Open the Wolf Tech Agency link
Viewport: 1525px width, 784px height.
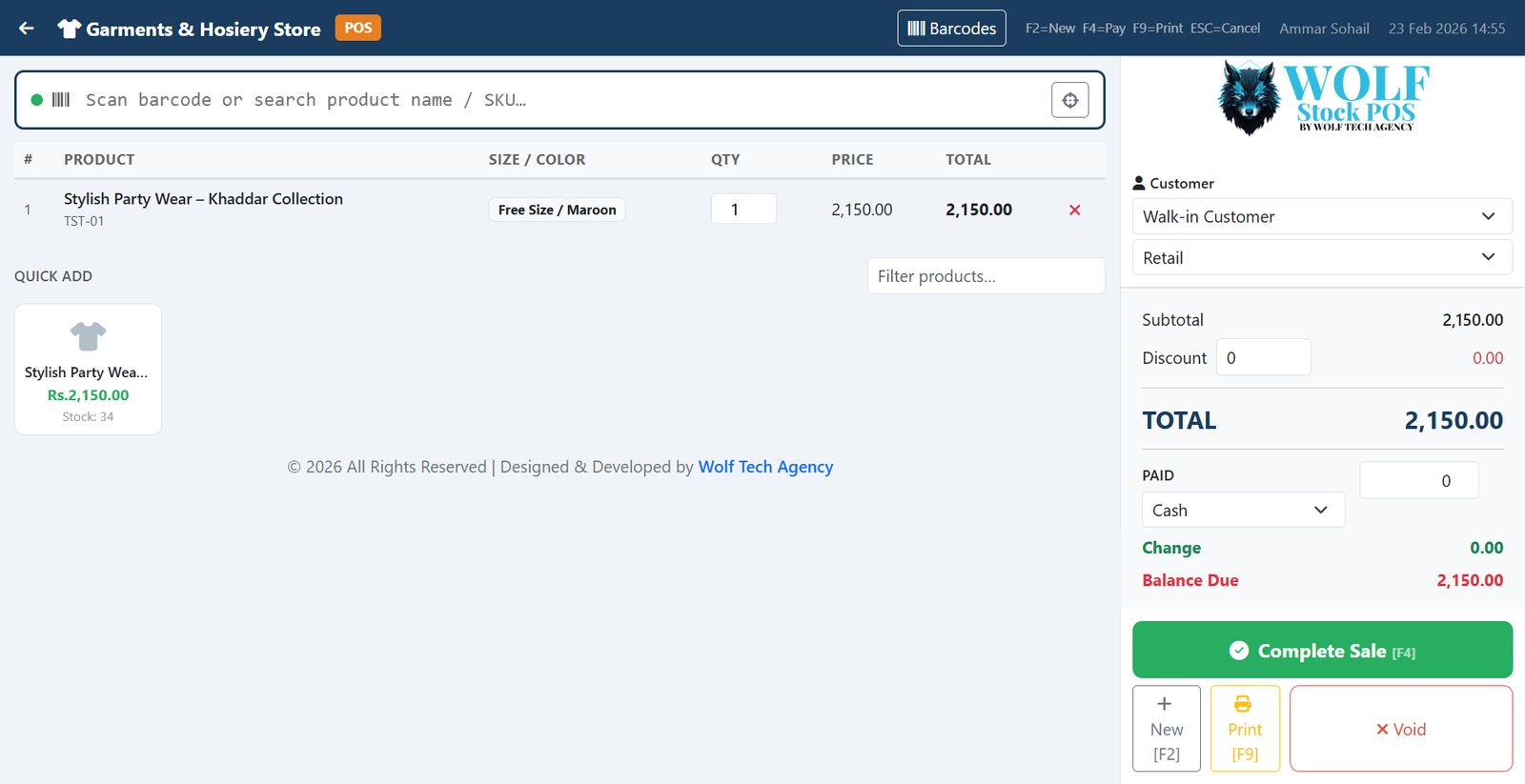(x=765, y=467)
